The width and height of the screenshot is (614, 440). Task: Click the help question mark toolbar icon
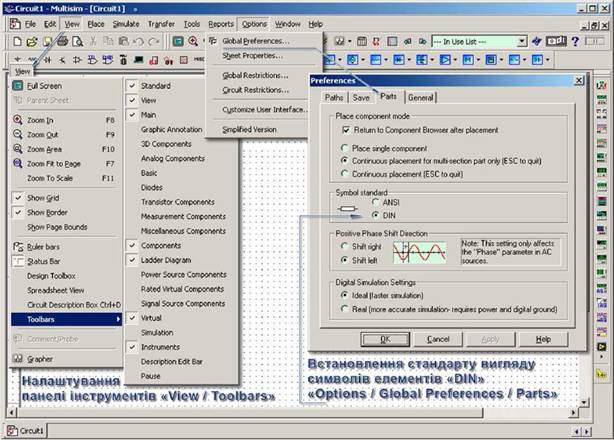tap(575, 41)
